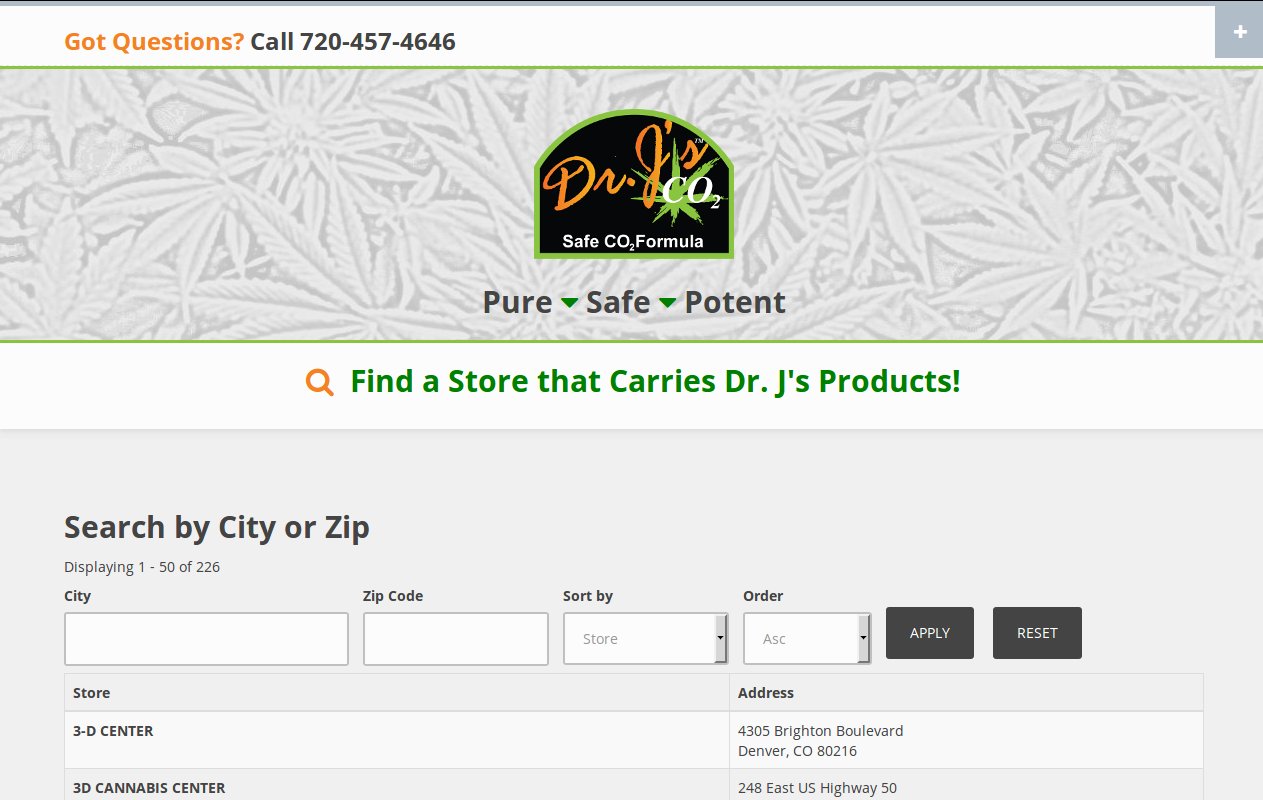This screenshot has height=800, width=1263.
Task: Select the 3D CANNABIS CENTER store entry
Action: pos(149,788)
